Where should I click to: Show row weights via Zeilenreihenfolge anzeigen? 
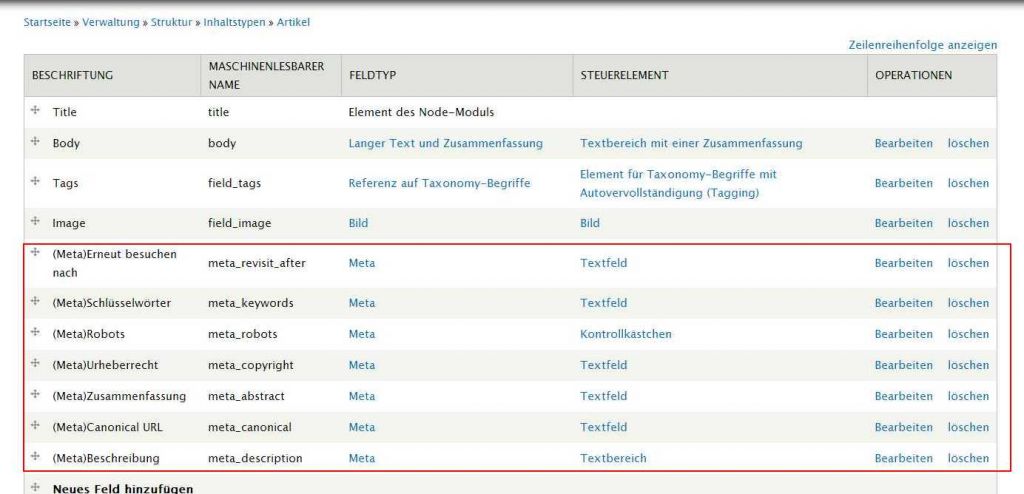tap(922, 45)
